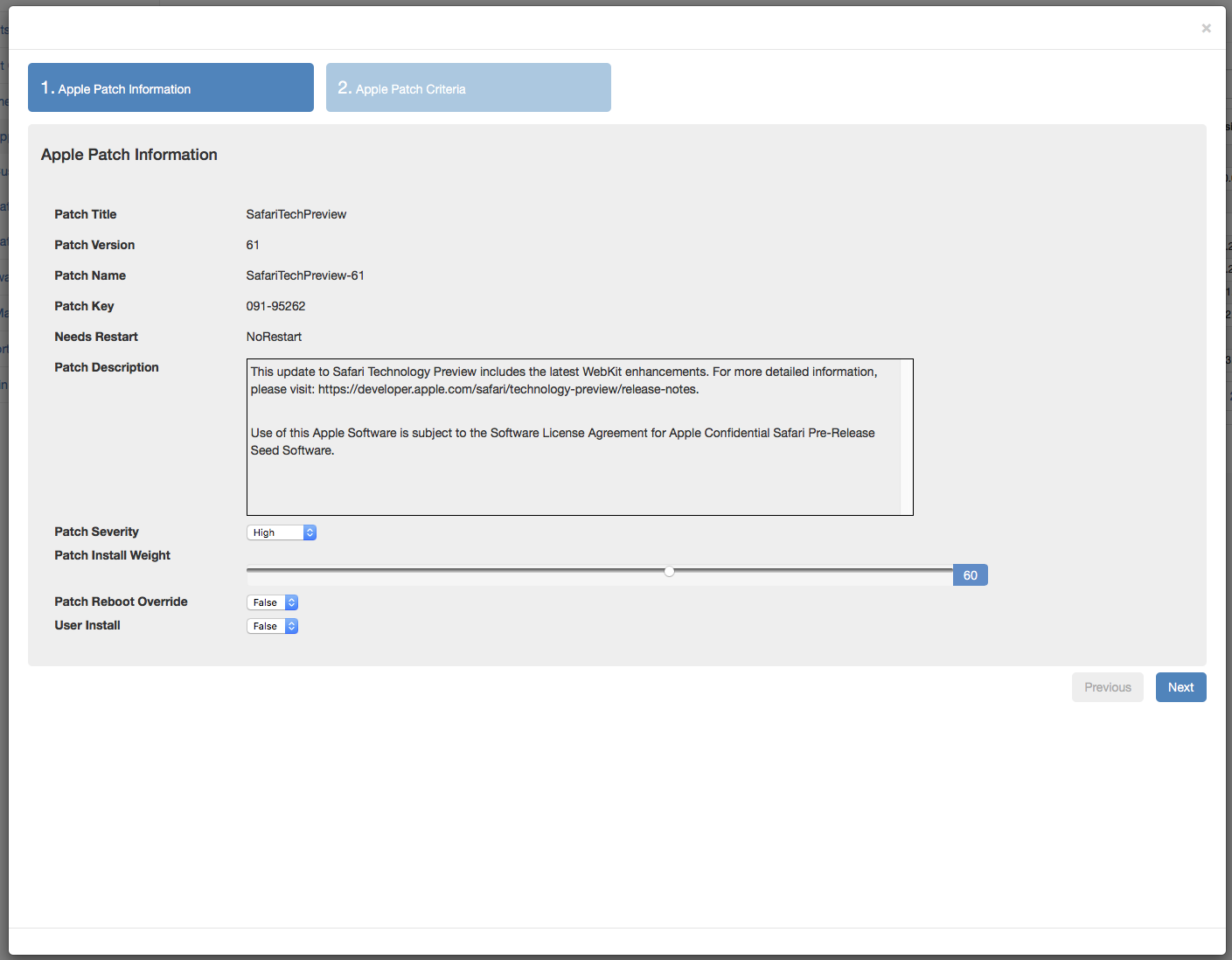
Task: Click the User Install label
Action: pos(87,625)
